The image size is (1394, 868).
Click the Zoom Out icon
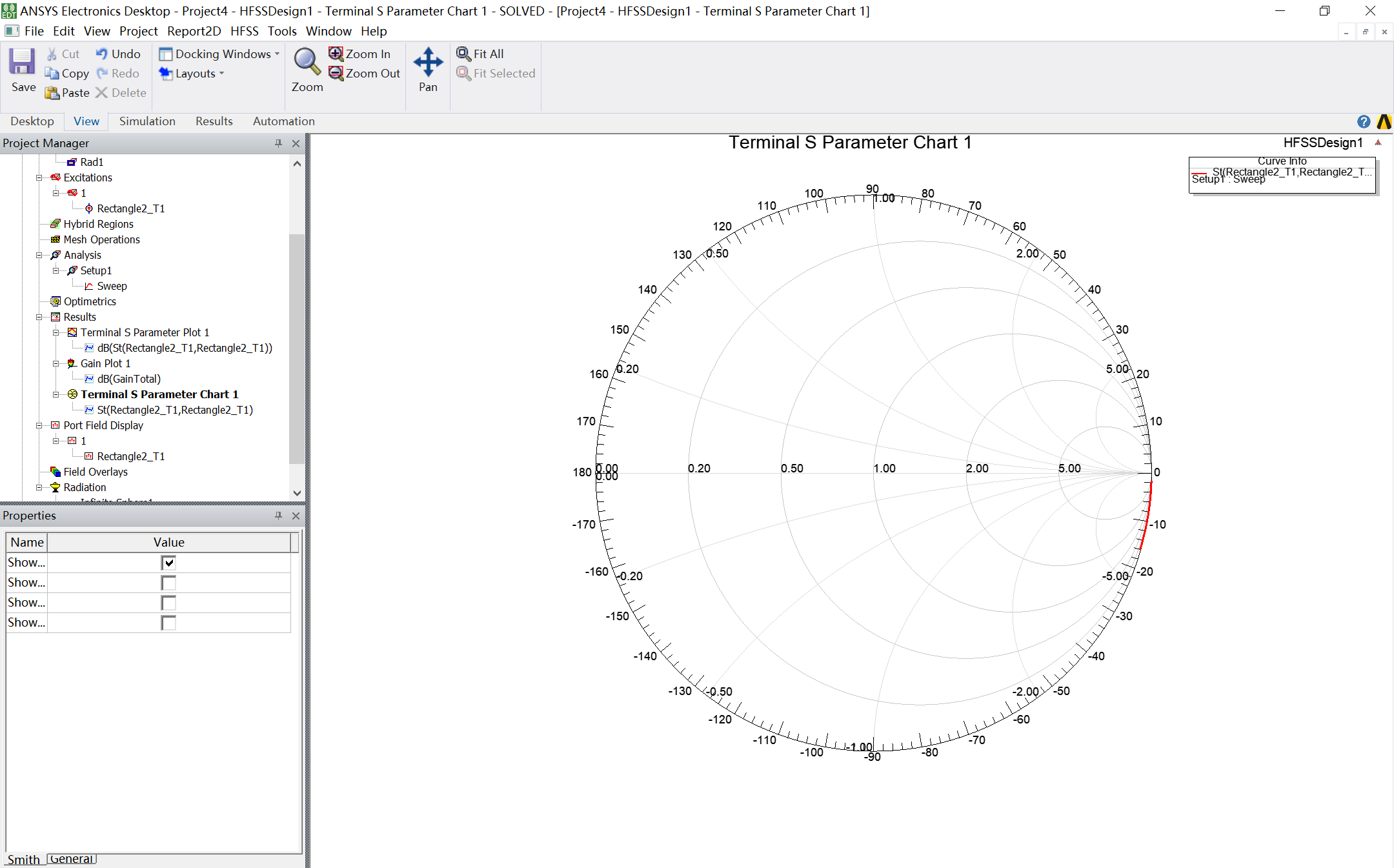point(336,73)
